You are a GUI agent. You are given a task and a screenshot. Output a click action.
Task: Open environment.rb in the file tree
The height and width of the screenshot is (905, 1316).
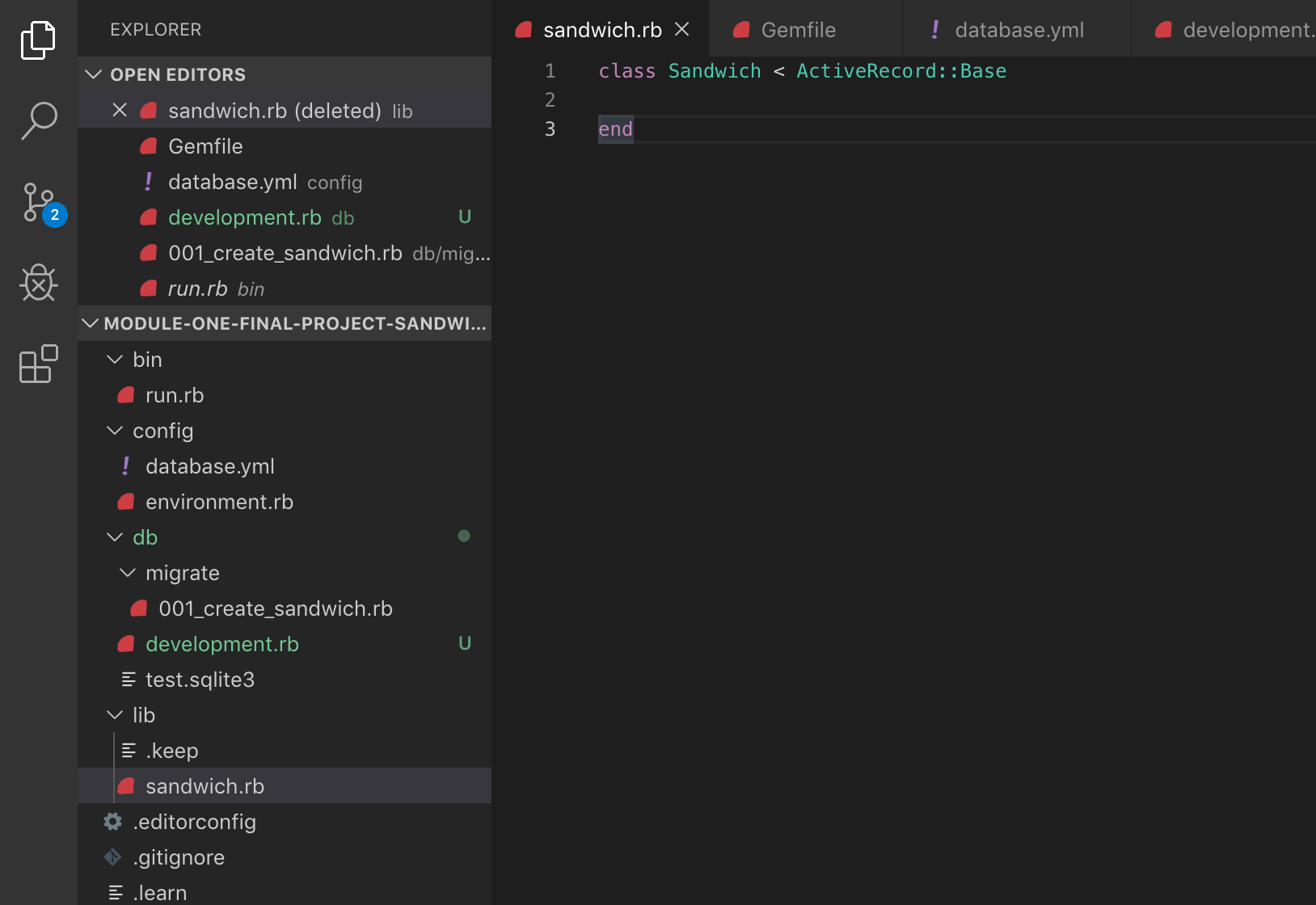point(219,502)
